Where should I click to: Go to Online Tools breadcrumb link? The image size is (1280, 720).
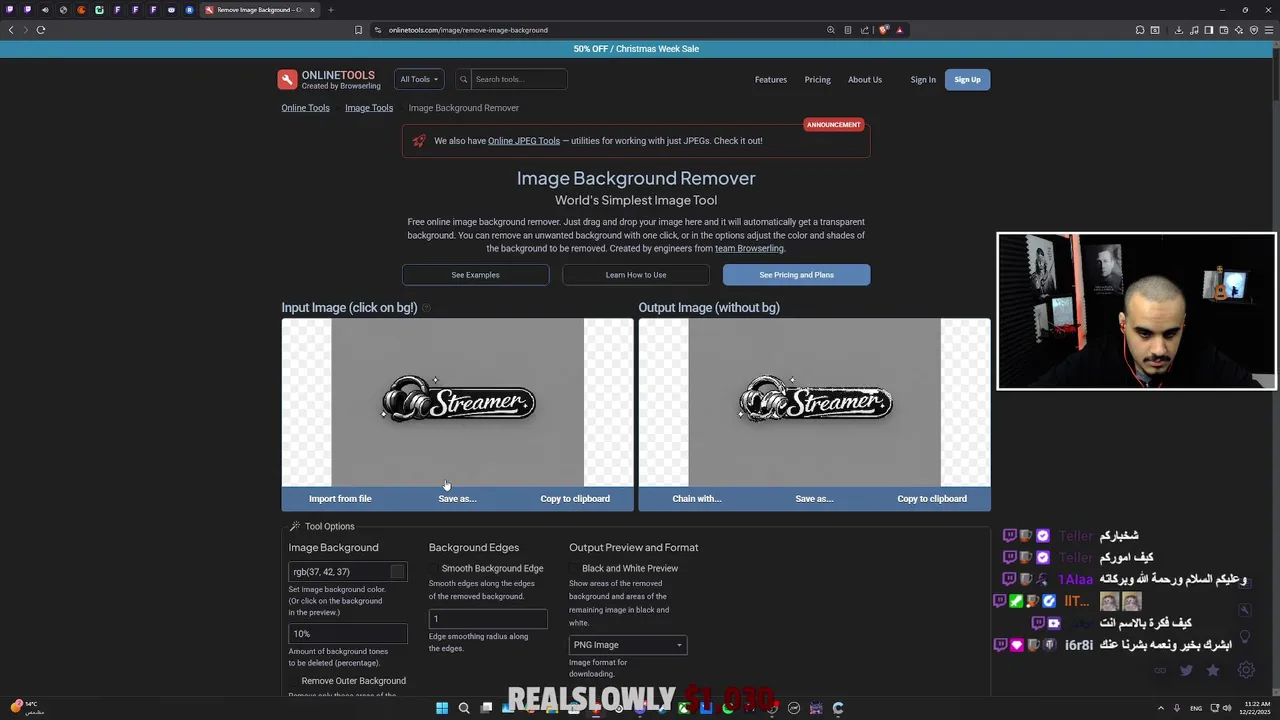[305, 108]
